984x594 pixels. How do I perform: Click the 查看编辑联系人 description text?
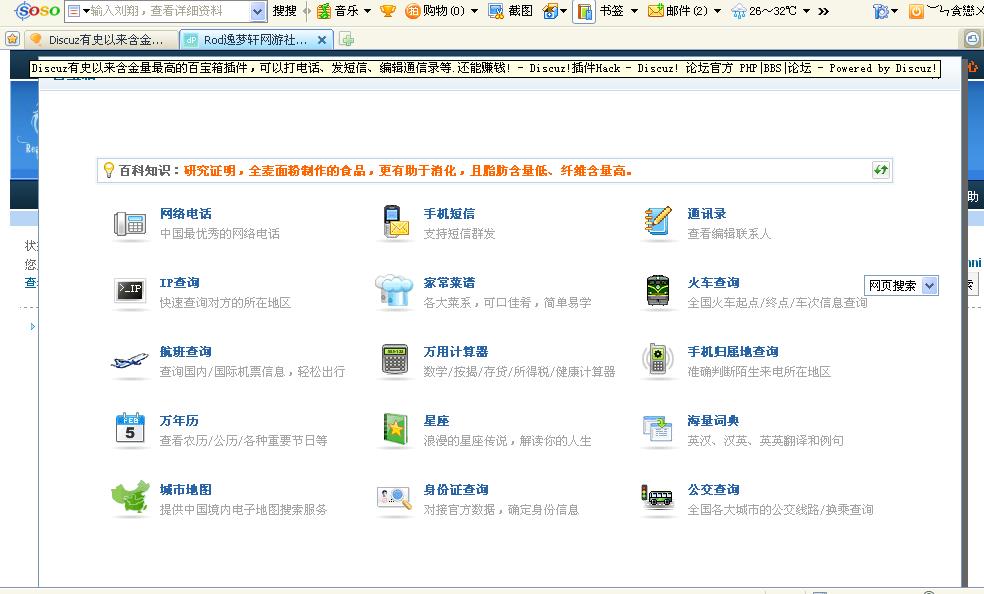pyautogui.click(x=729, y=234)
